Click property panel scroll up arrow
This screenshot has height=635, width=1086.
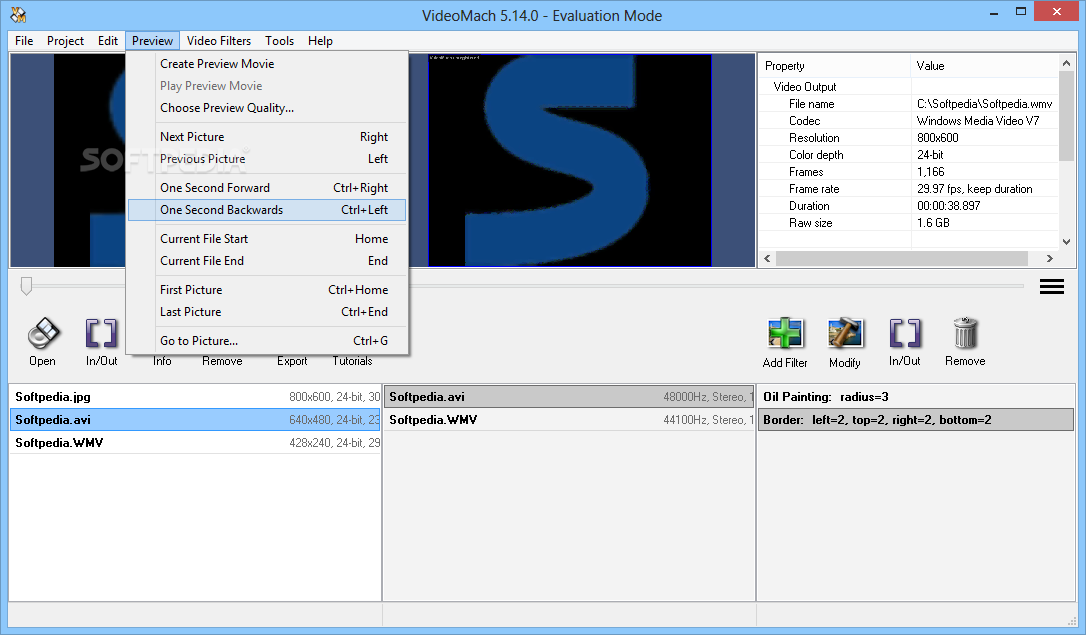1067,63
